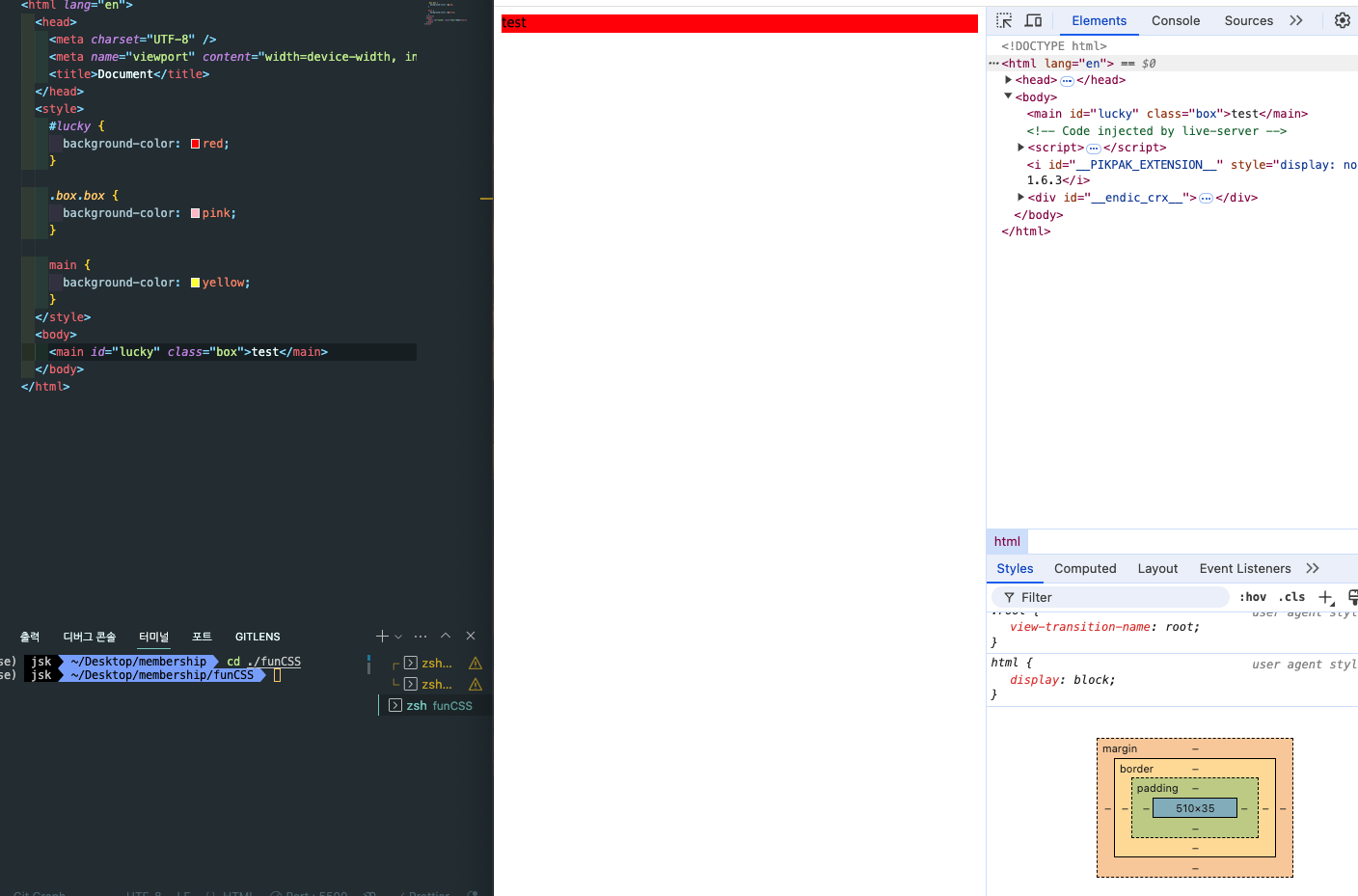
Task: Click the ellipsis badge inside head element
Action: click(1067, 81)
